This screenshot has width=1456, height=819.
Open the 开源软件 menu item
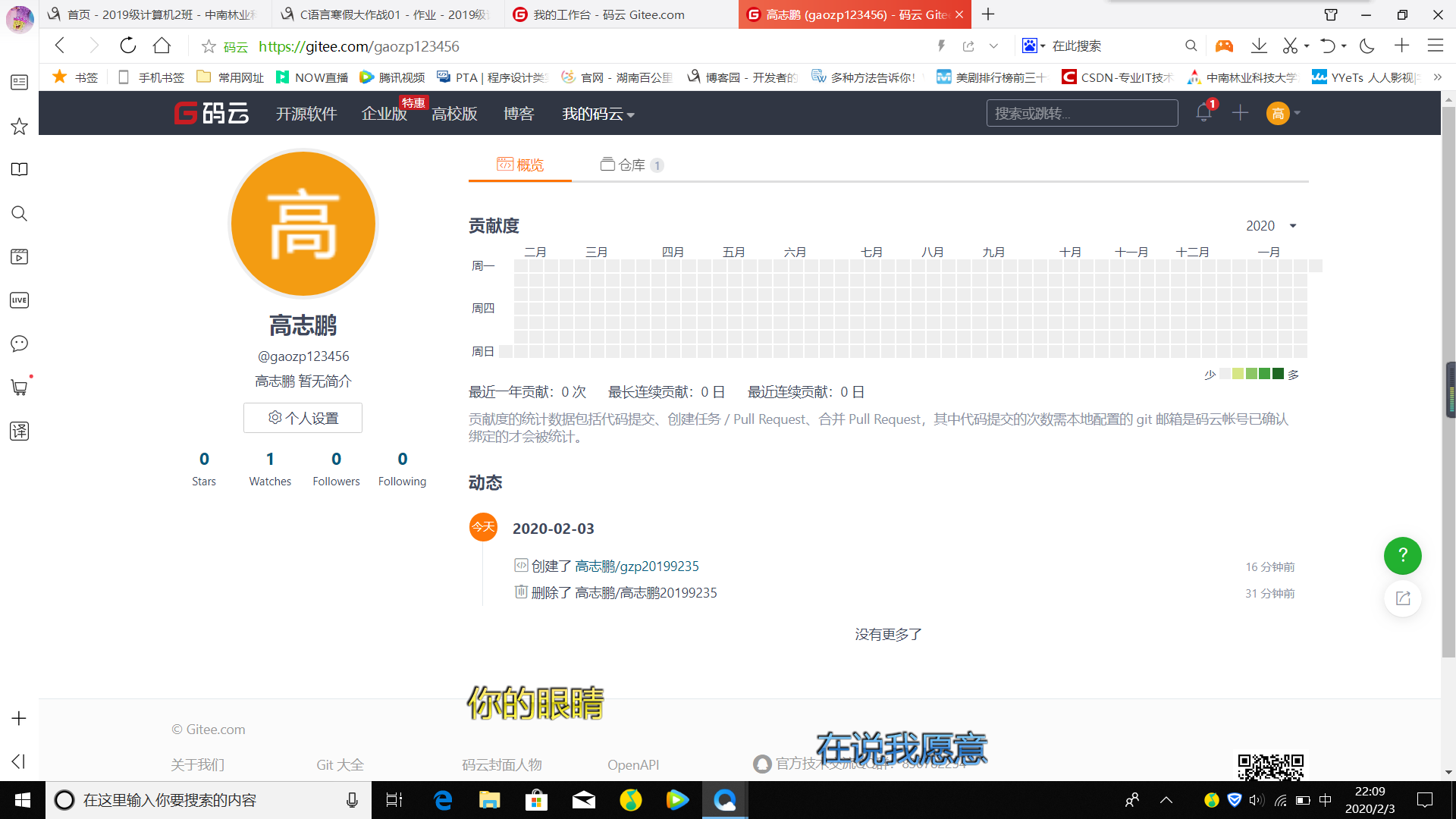(306, 114)
